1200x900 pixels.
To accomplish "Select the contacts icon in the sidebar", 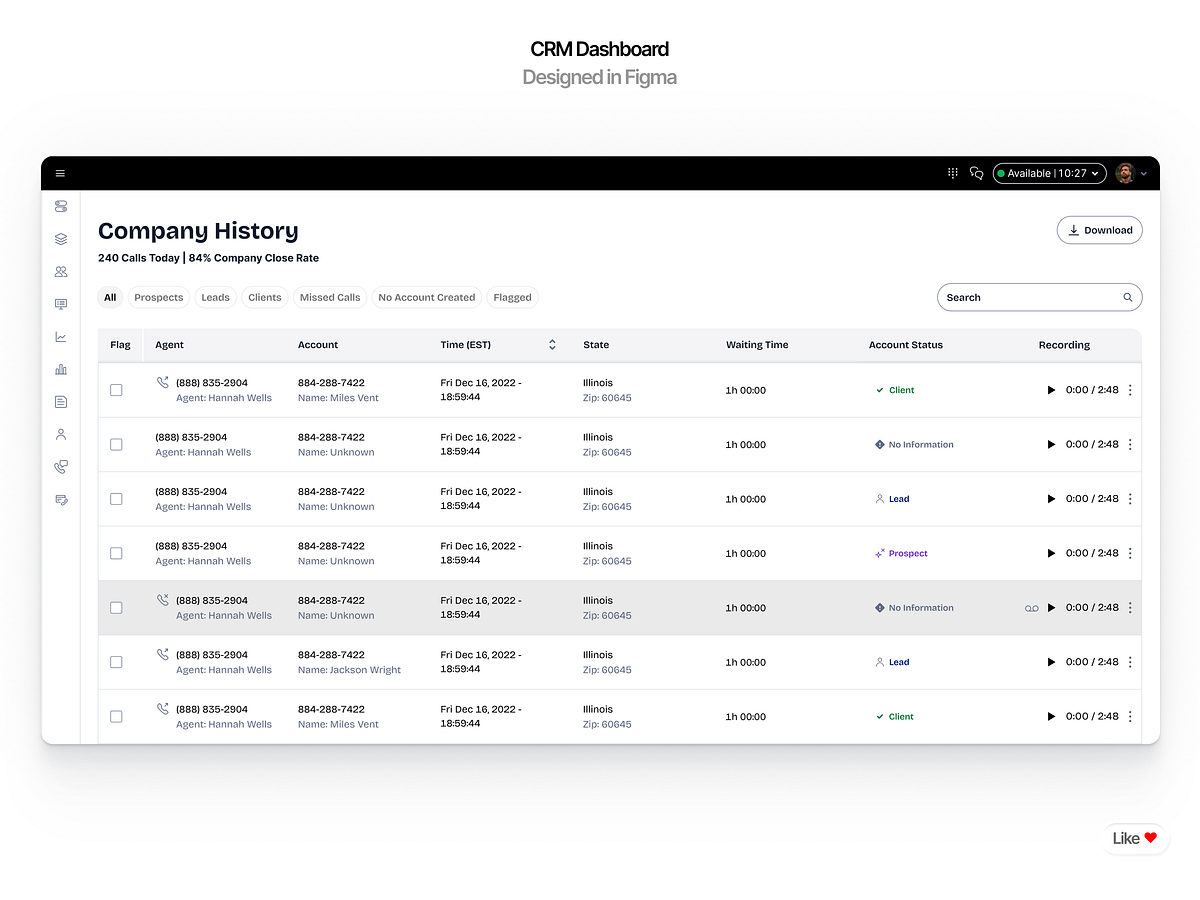I will [x=60, y=271].
